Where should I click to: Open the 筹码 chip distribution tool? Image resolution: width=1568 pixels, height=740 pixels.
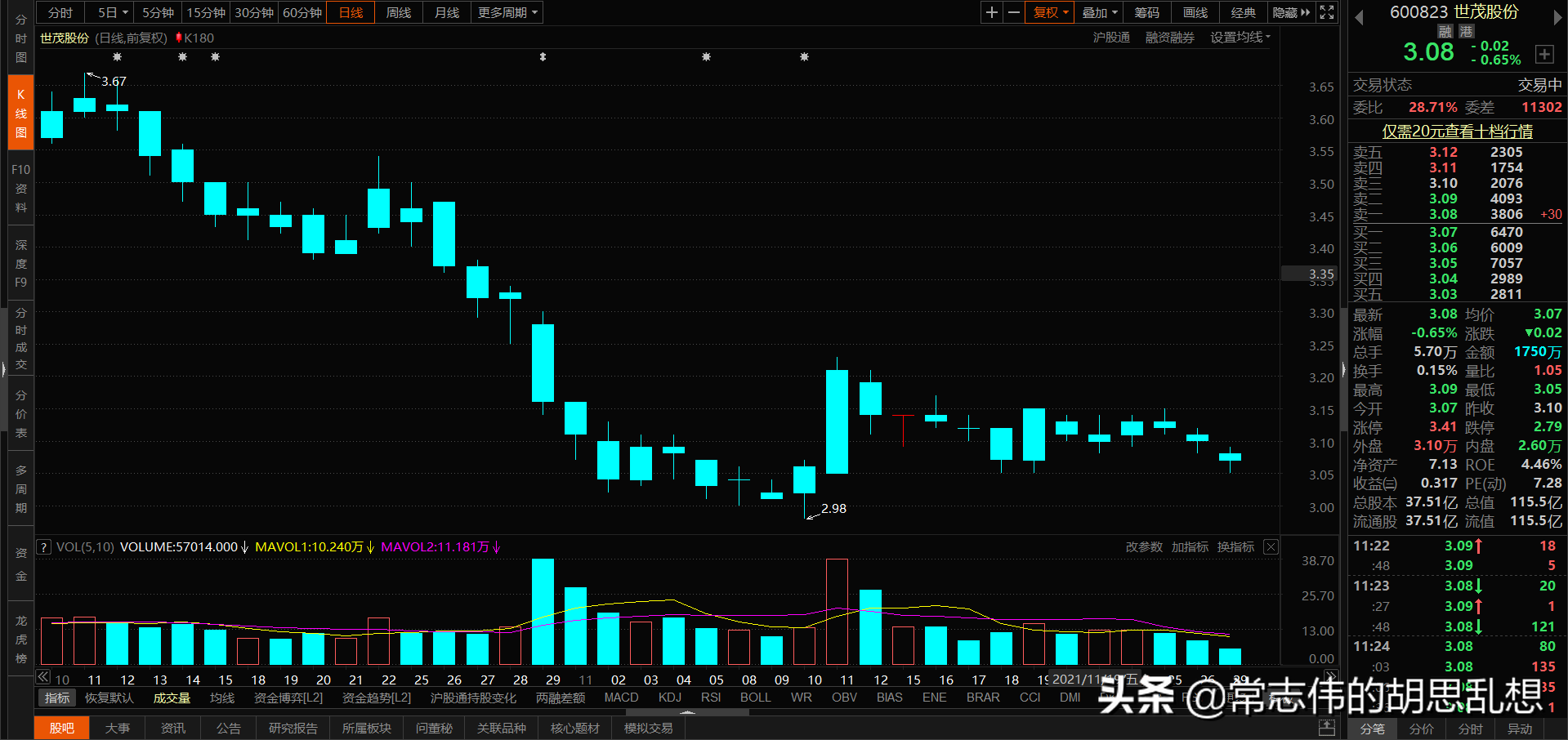(1146, 12)
